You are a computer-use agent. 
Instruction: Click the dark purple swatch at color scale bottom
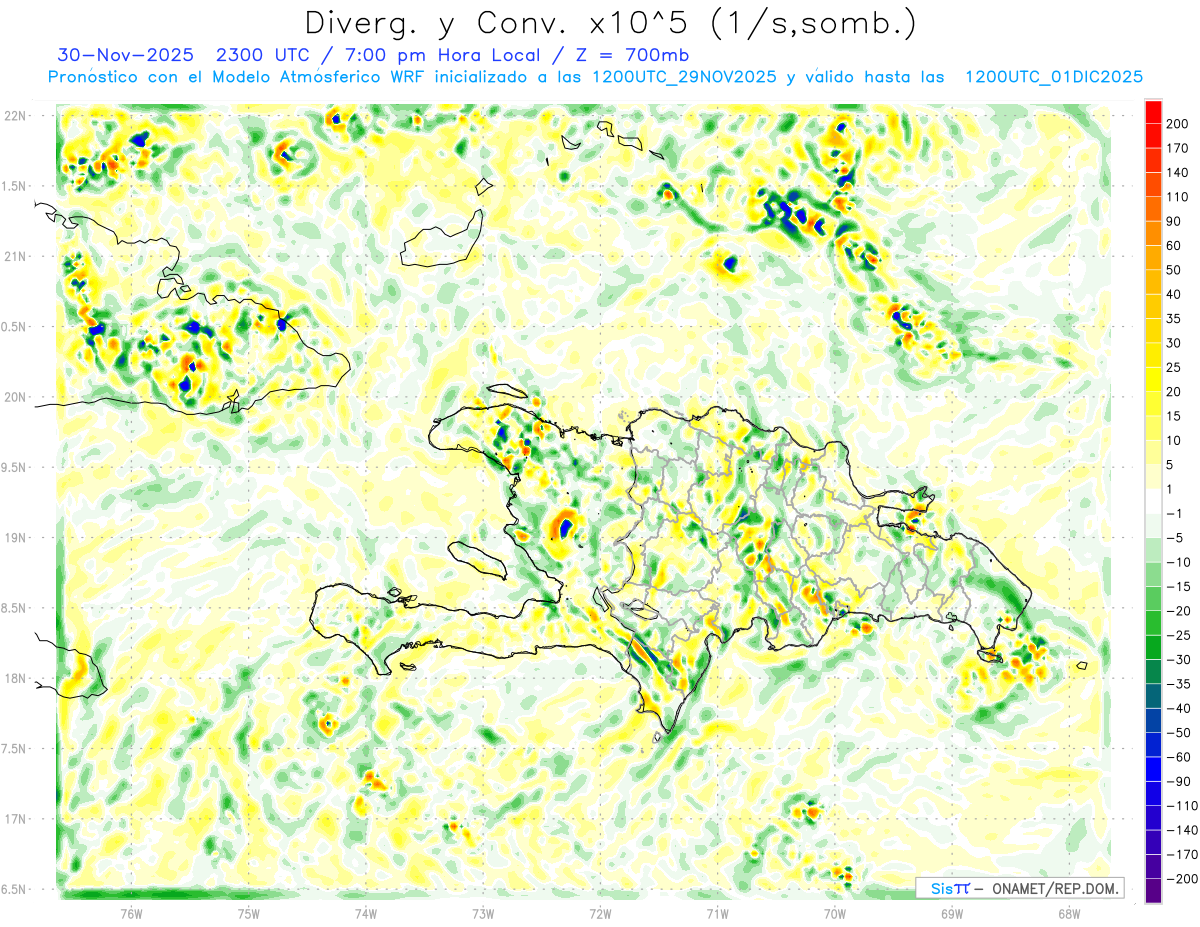point(1153,890)
